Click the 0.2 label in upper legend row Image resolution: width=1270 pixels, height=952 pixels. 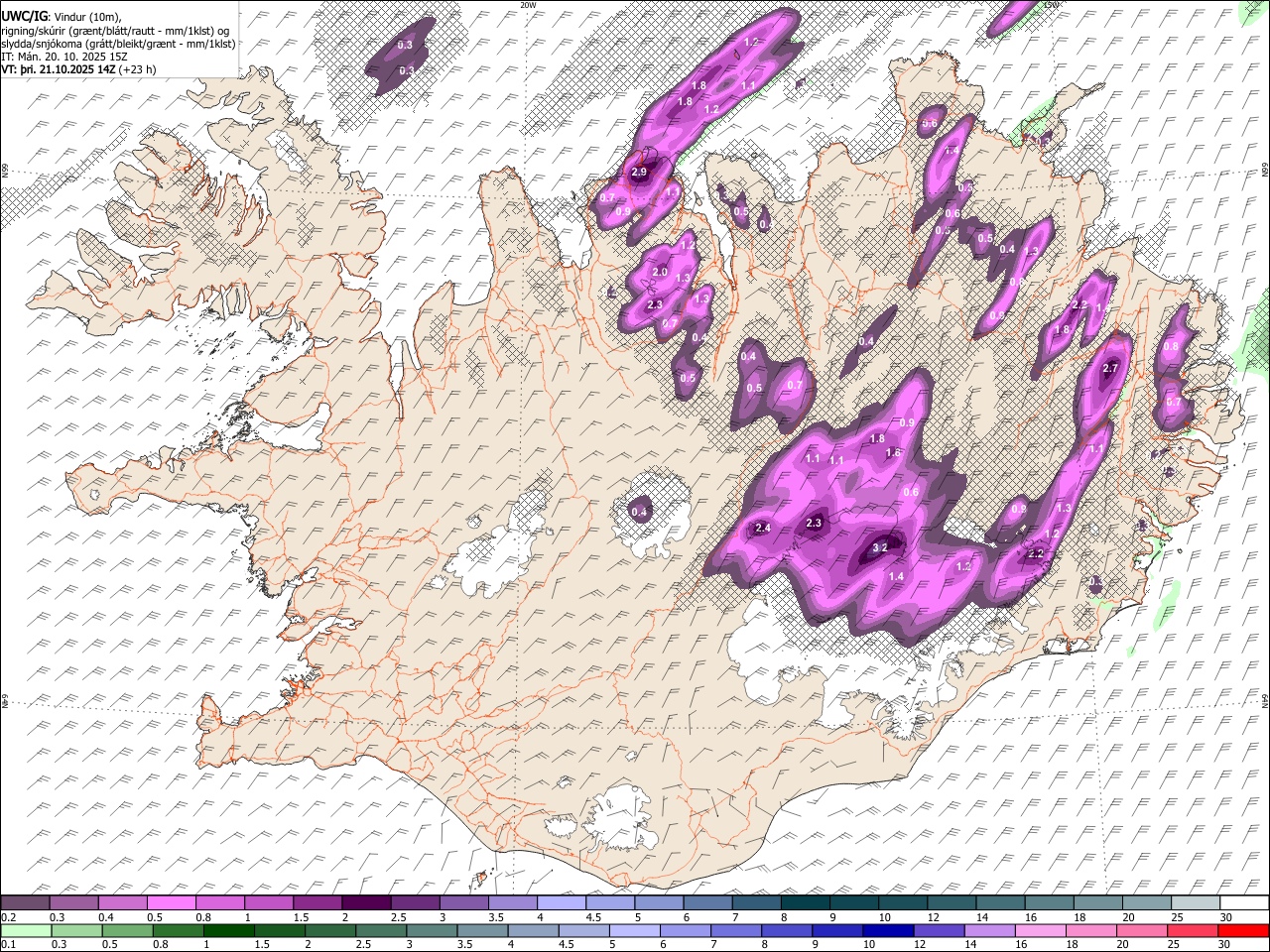click(9, 918)
